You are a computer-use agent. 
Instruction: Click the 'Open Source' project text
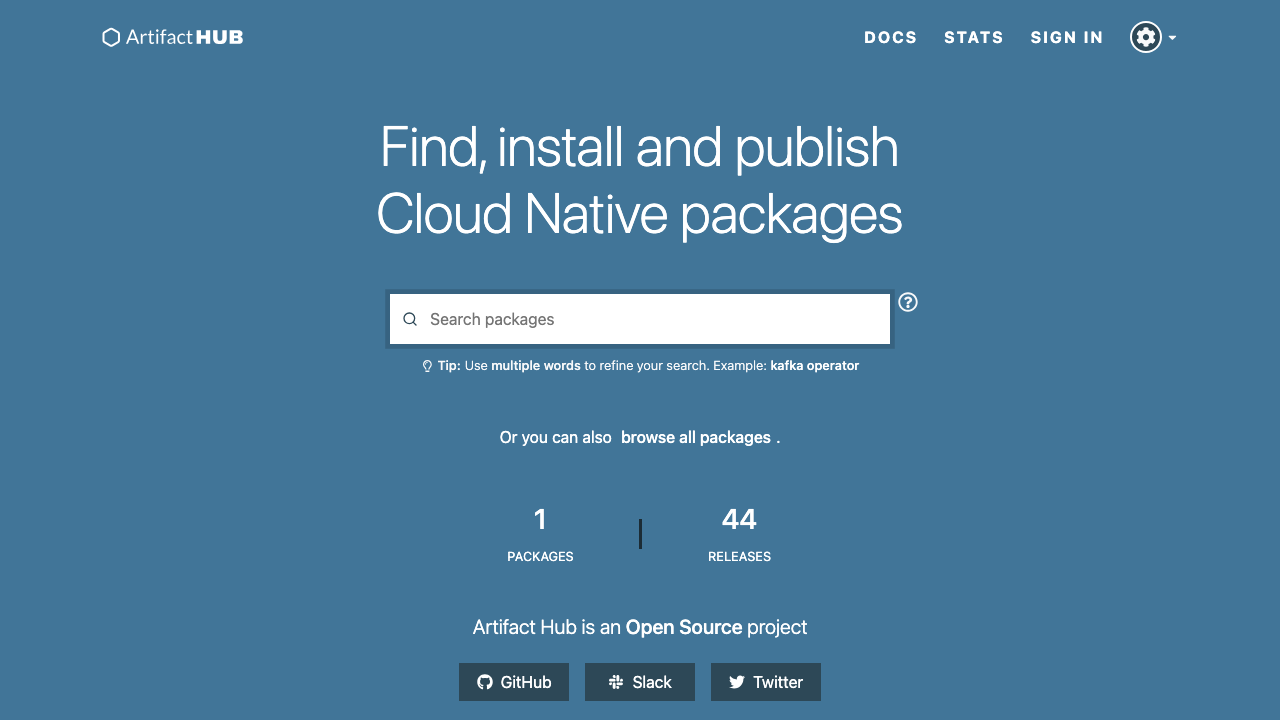[x=684, y=627]
